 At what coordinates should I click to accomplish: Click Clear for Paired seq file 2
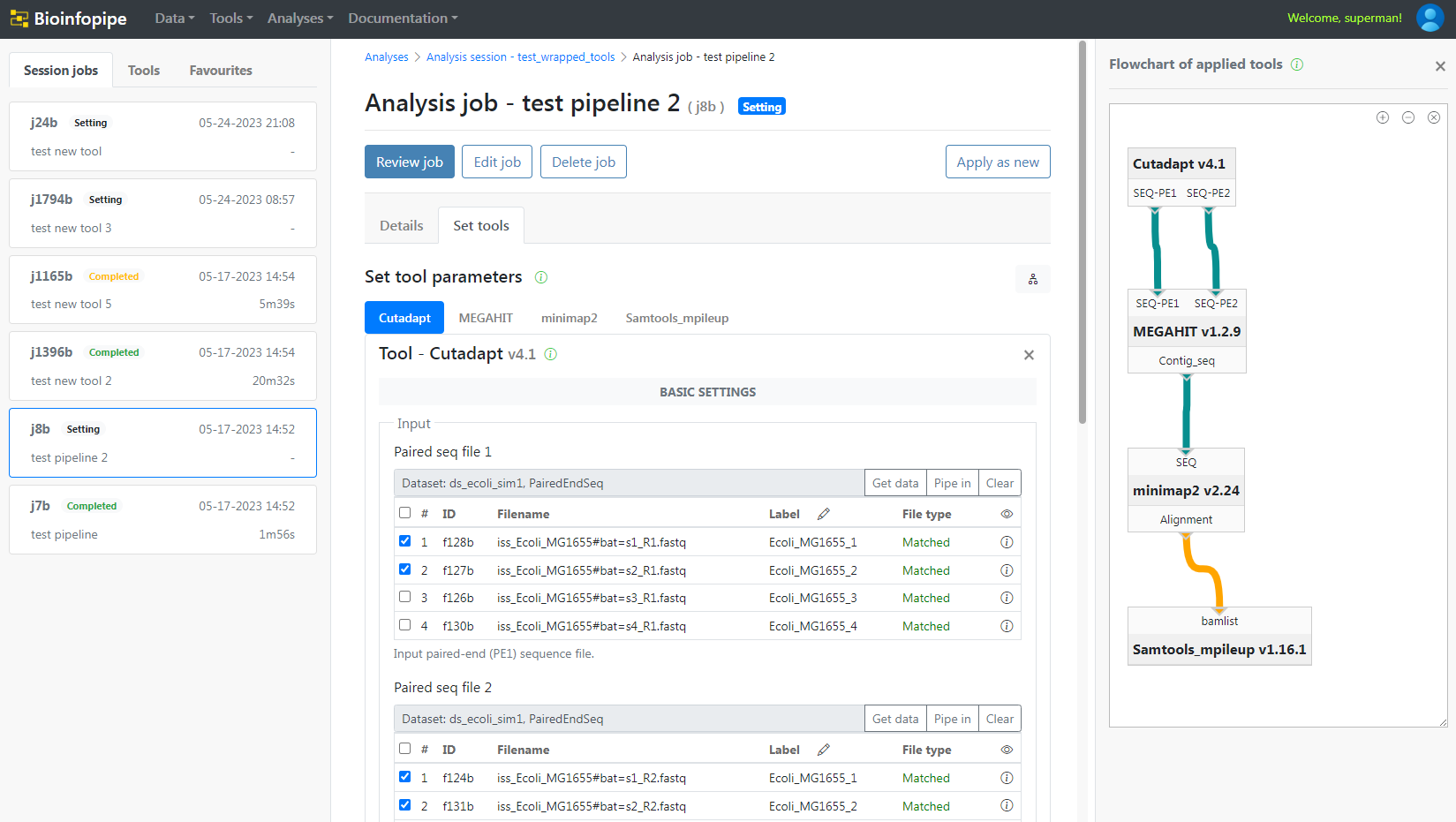[1000, 719]
